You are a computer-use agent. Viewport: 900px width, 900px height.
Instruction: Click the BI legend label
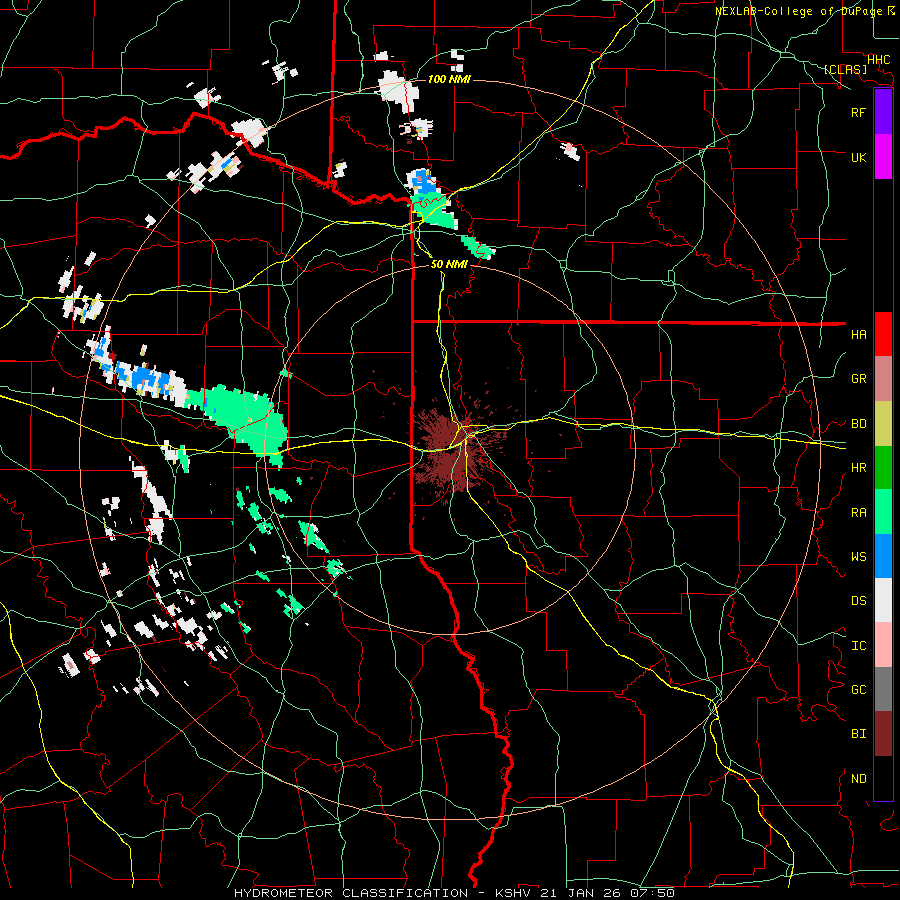click(x=858, y=734)
